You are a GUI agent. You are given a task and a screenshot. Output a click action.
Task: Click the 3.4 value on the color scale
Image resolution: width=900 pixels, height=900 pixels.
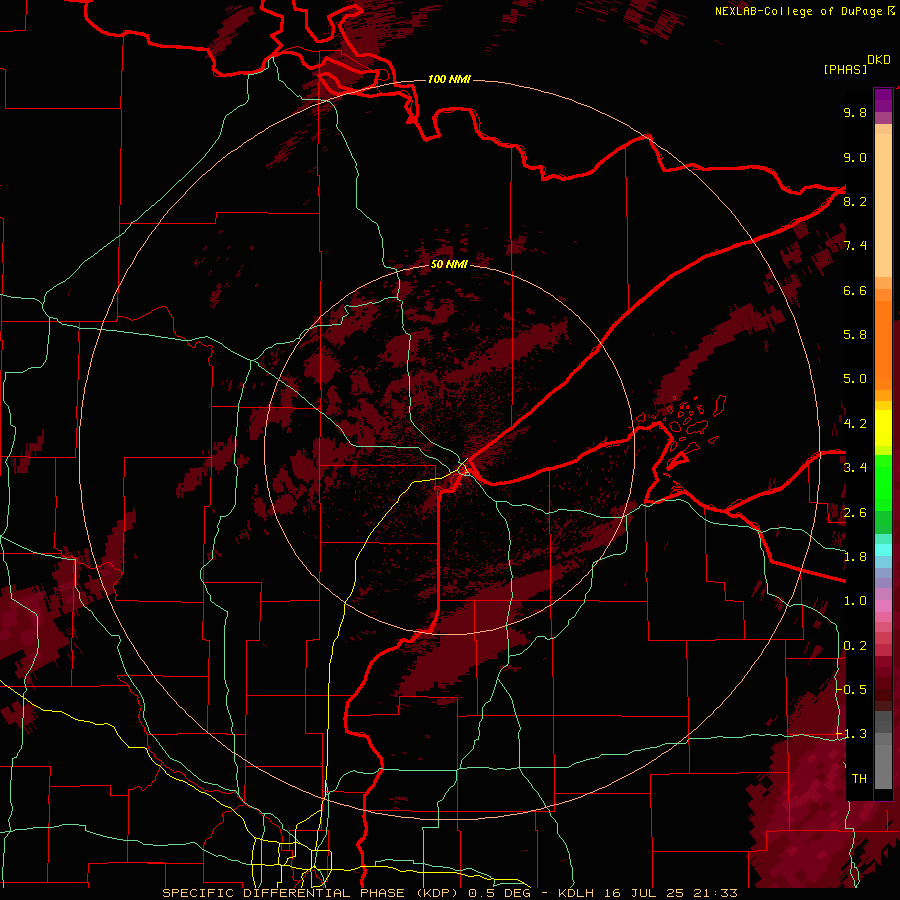(855, 468)
